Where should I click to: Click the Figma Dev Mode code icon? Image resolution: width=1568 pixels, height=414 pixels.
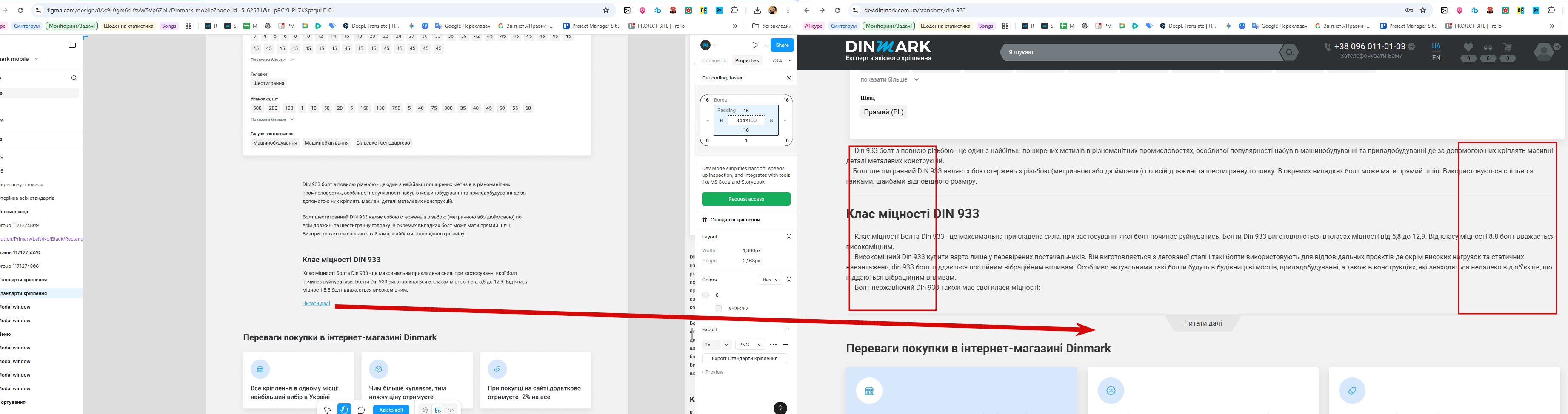pos(451,410)
